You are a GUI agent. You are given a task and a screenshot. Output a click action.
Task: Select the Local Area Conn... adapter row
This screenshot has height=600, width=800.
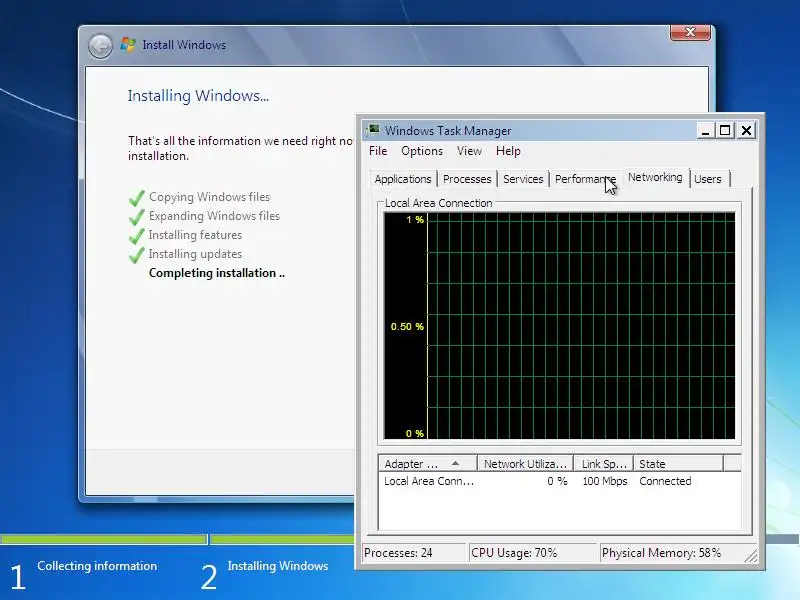pos(560,481)
